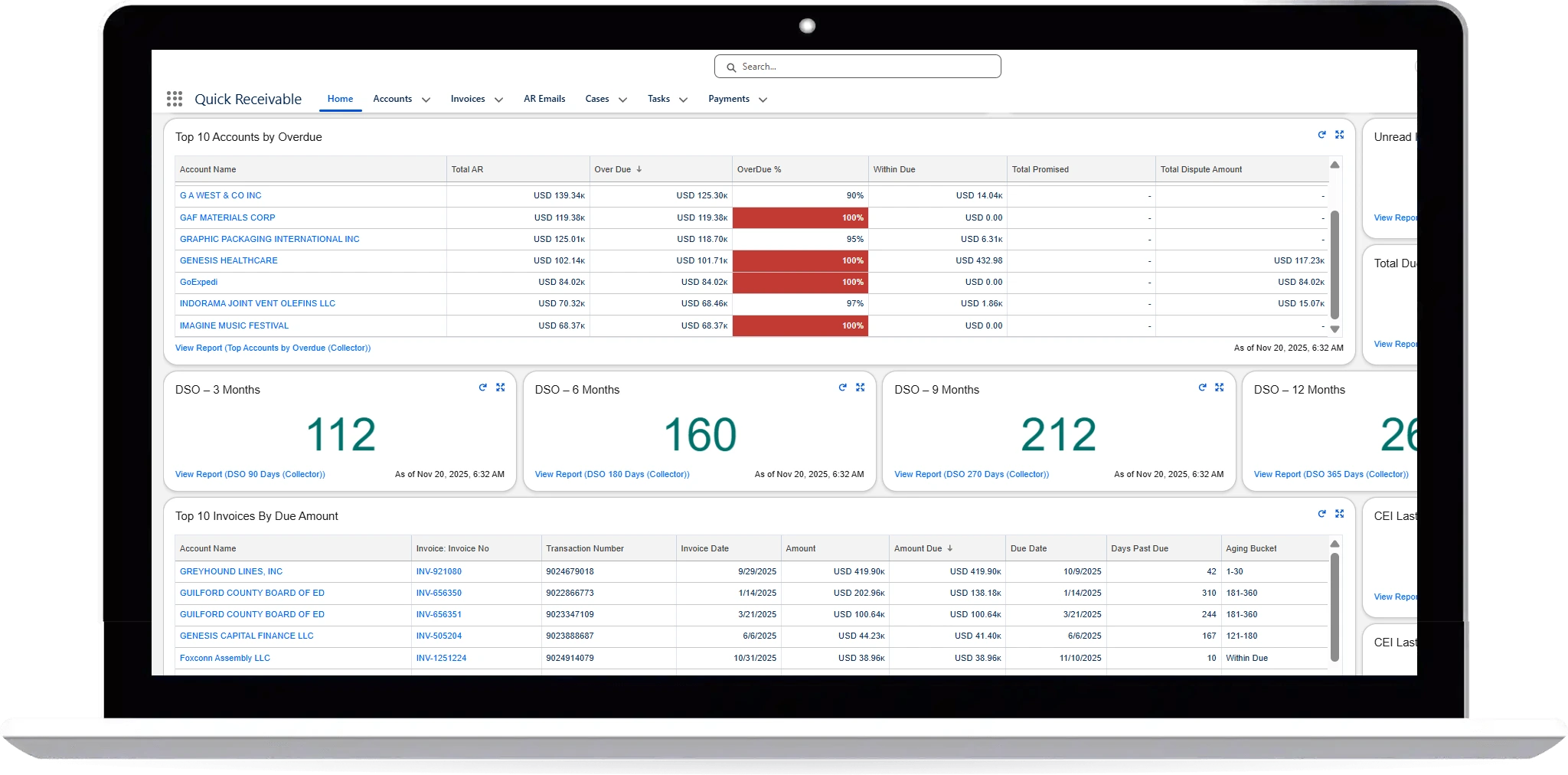Open the Accounts tab dropdown chevron
The image size is (1568, 775).
[x=426, y=100]
